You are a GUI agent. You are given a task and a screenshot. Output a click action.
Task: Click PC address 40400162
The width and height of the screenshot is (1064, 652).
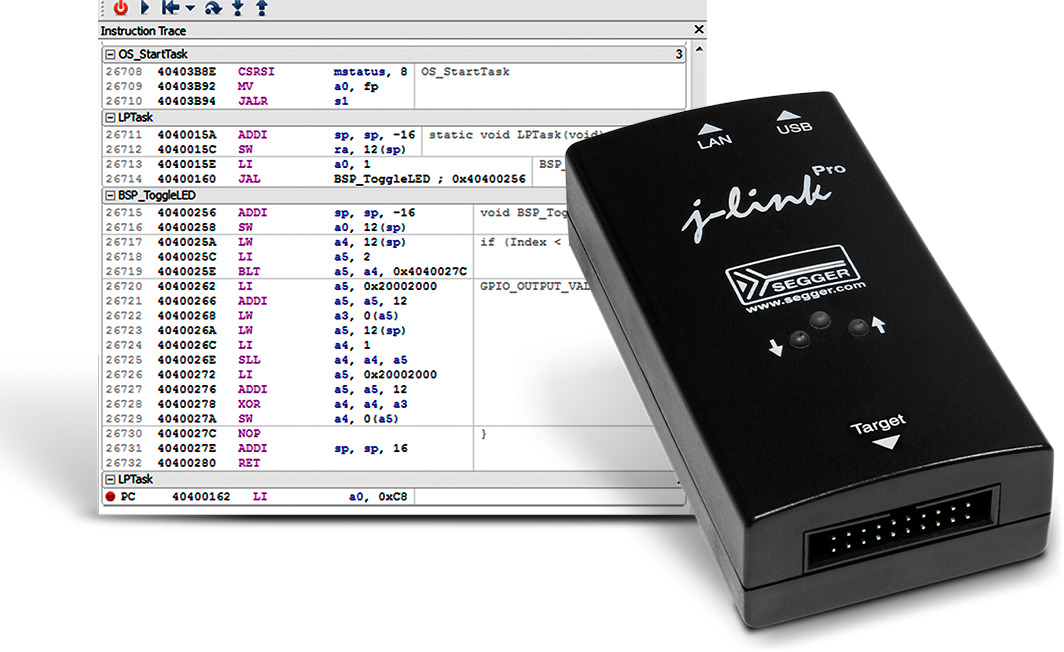(202, 497)
